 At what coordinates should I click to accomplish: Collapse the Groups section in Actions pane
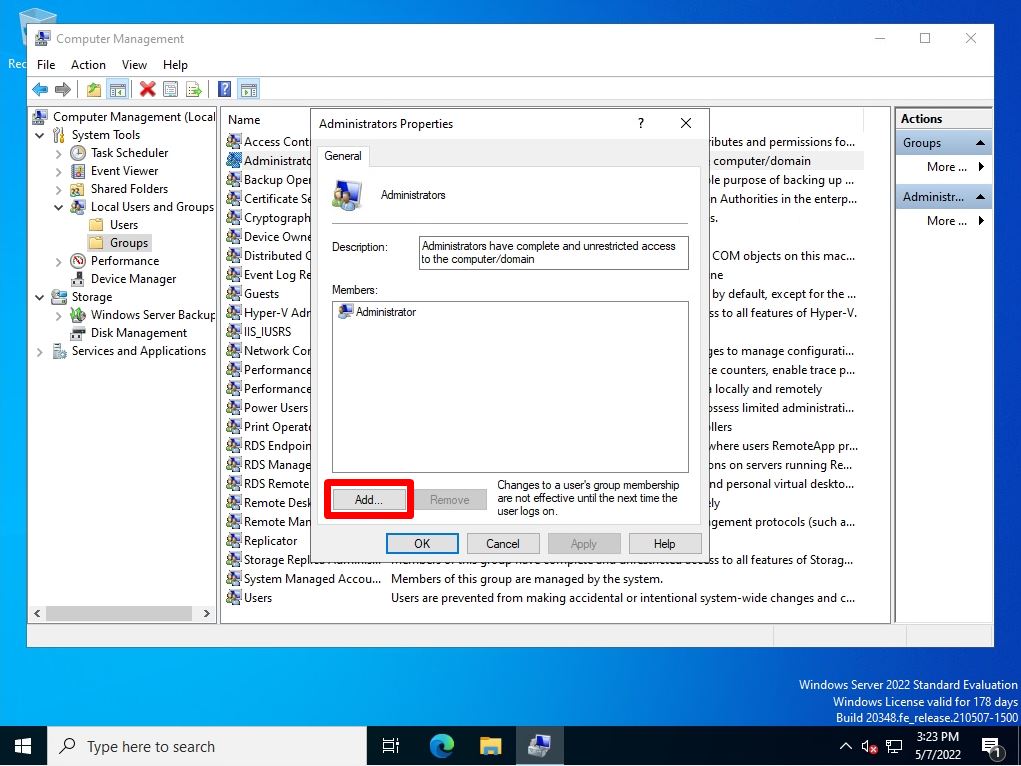coord(980,143)
